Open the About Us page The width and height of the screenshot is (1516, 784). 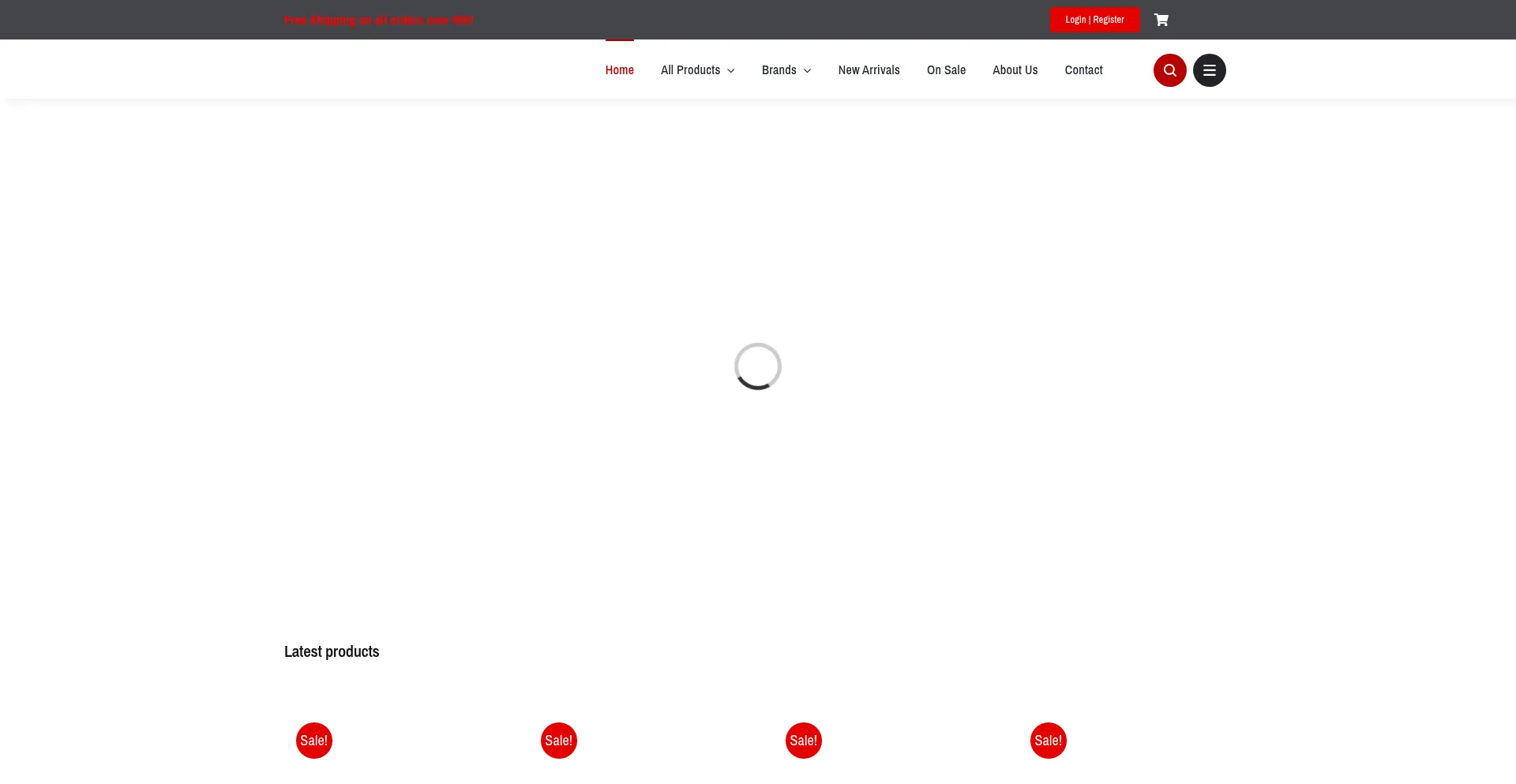point(1015,70)
